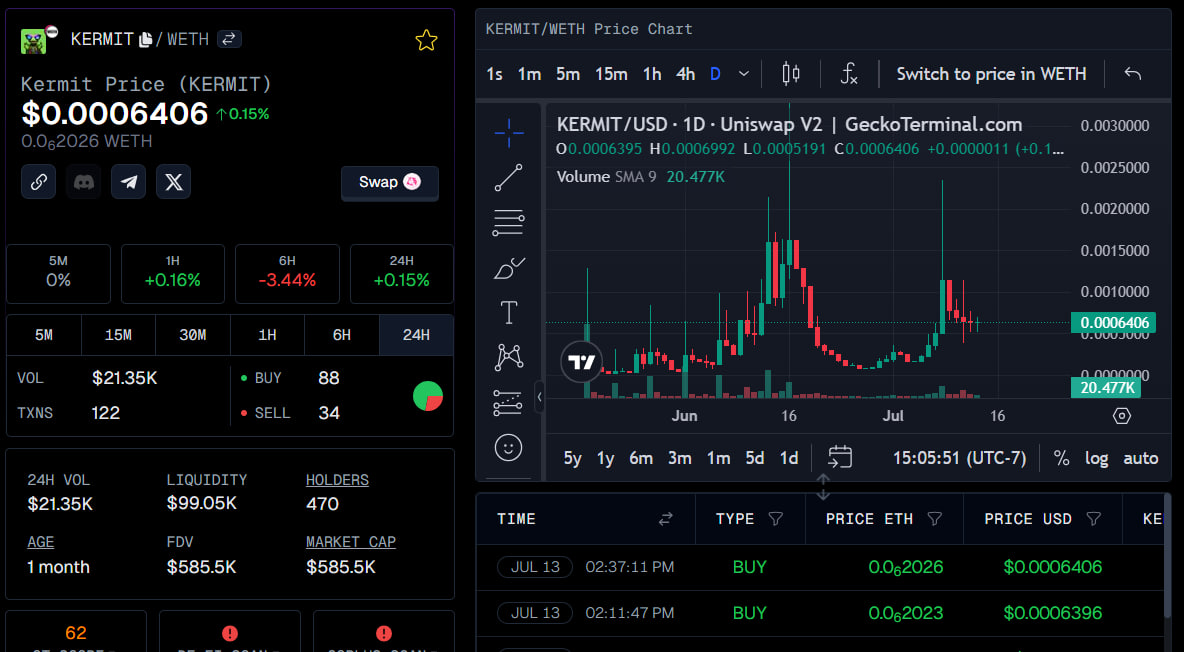
Task: Select the 5M stats tab
Action: [x=44, y=335]
